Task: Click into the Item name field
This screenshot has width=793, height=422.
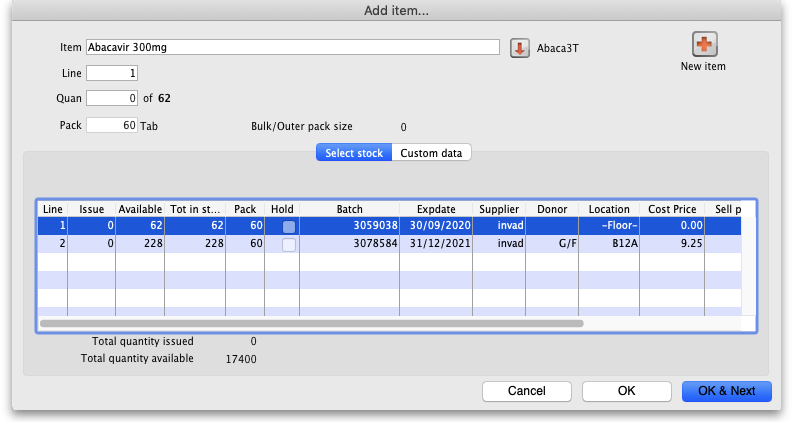Action: [x=292, y=47]
